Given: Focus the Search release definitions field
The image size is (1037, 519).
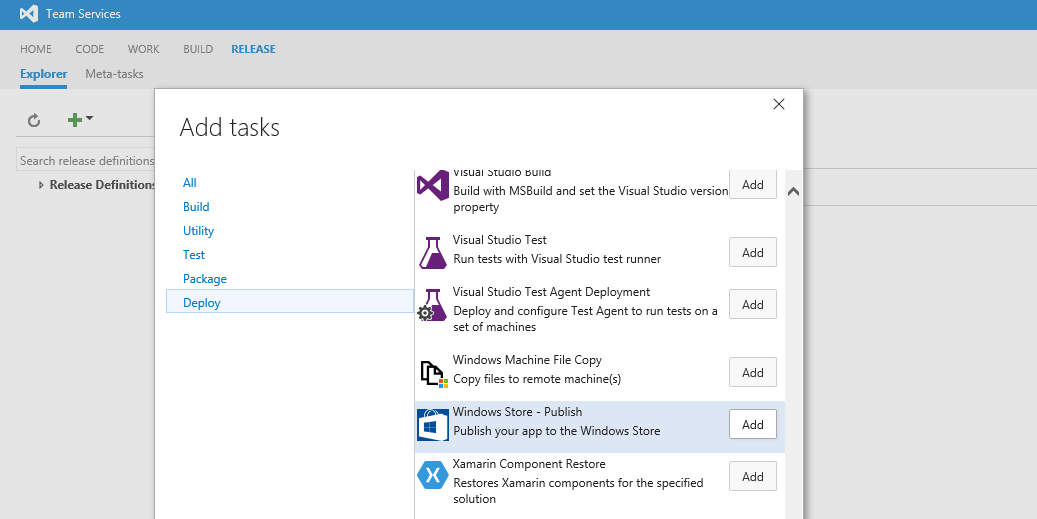Looking at the screenshot, I should click(x=85, y=161).
